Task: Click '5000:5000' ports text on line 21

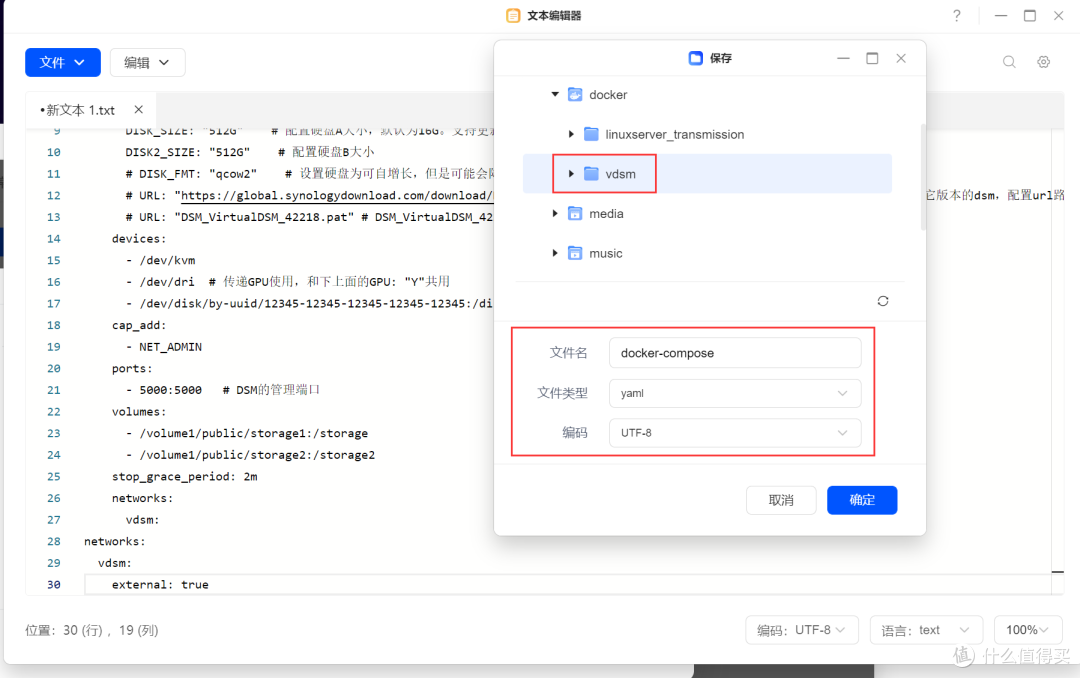Action: click(x=170, y=390)
